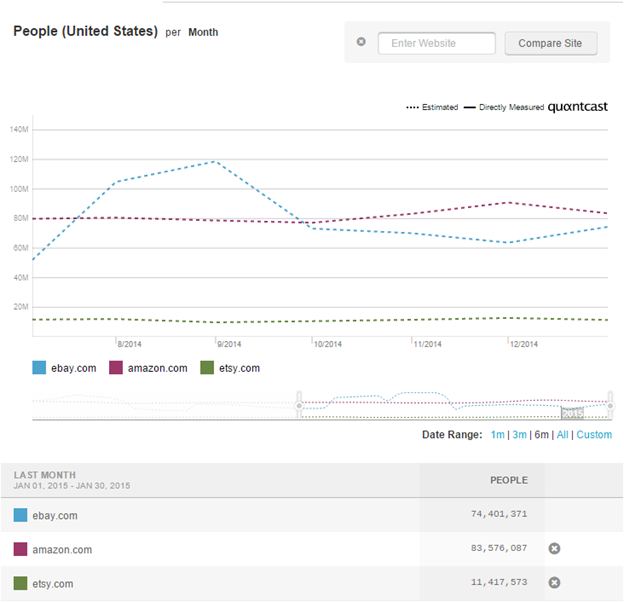This screenshot has width=624, height=602.
Task: Select the 6m date range
Action: [542, 435]
